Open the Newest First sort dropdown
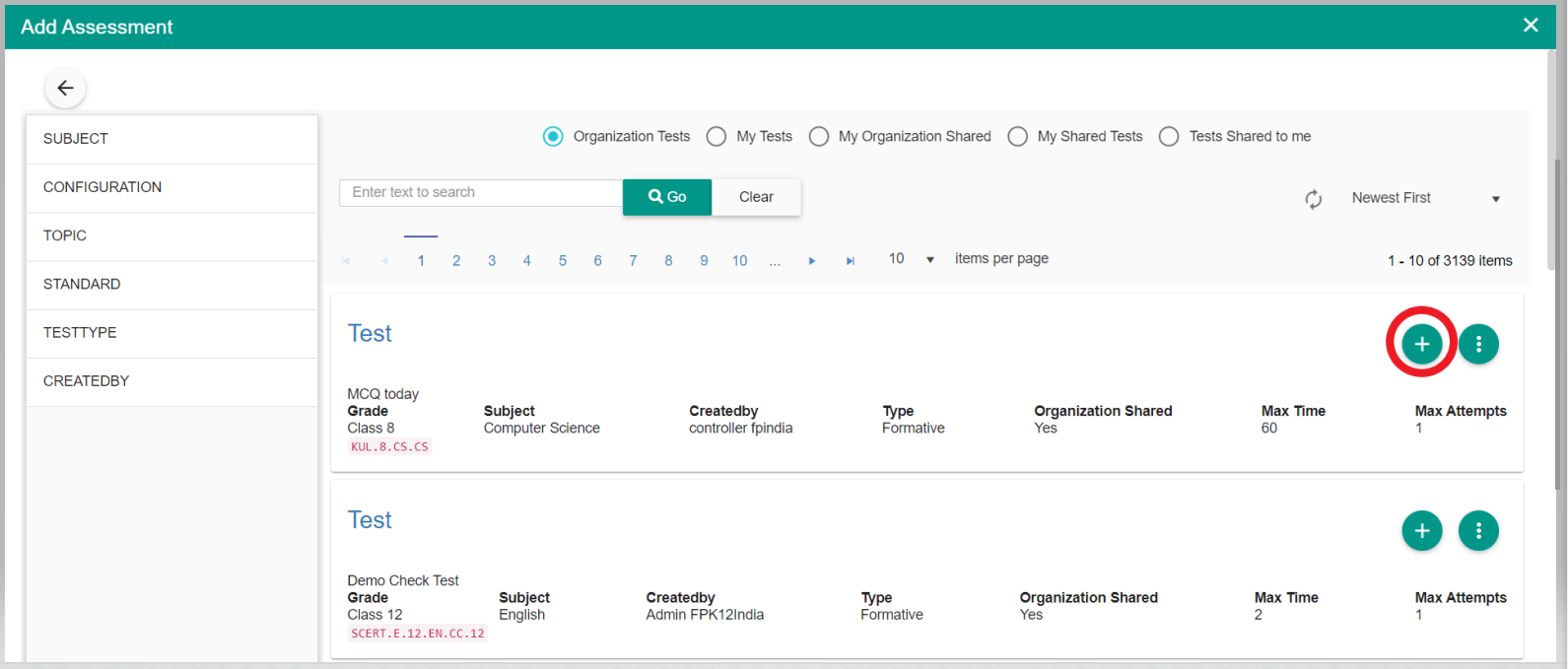Image resolution: width=1568 pixels, height=669 pixels. pos(1425,198)
